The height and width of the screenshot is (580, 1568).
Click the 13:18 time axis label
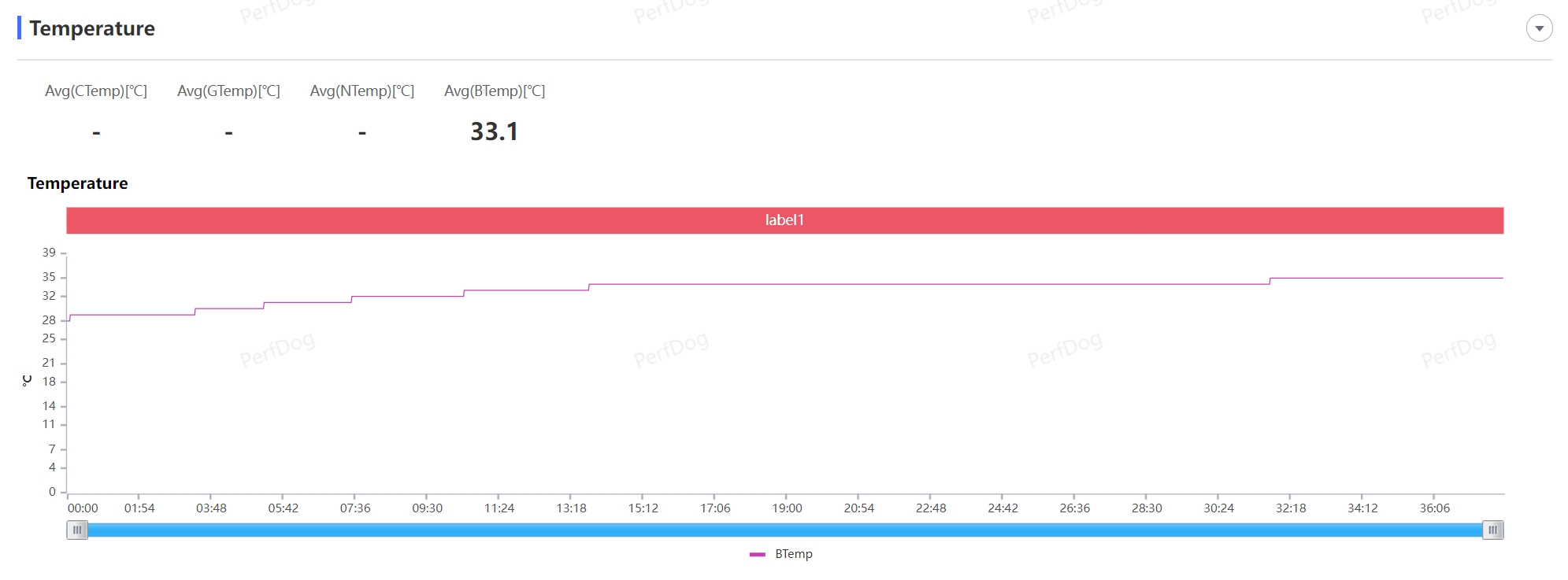[571, 508]
